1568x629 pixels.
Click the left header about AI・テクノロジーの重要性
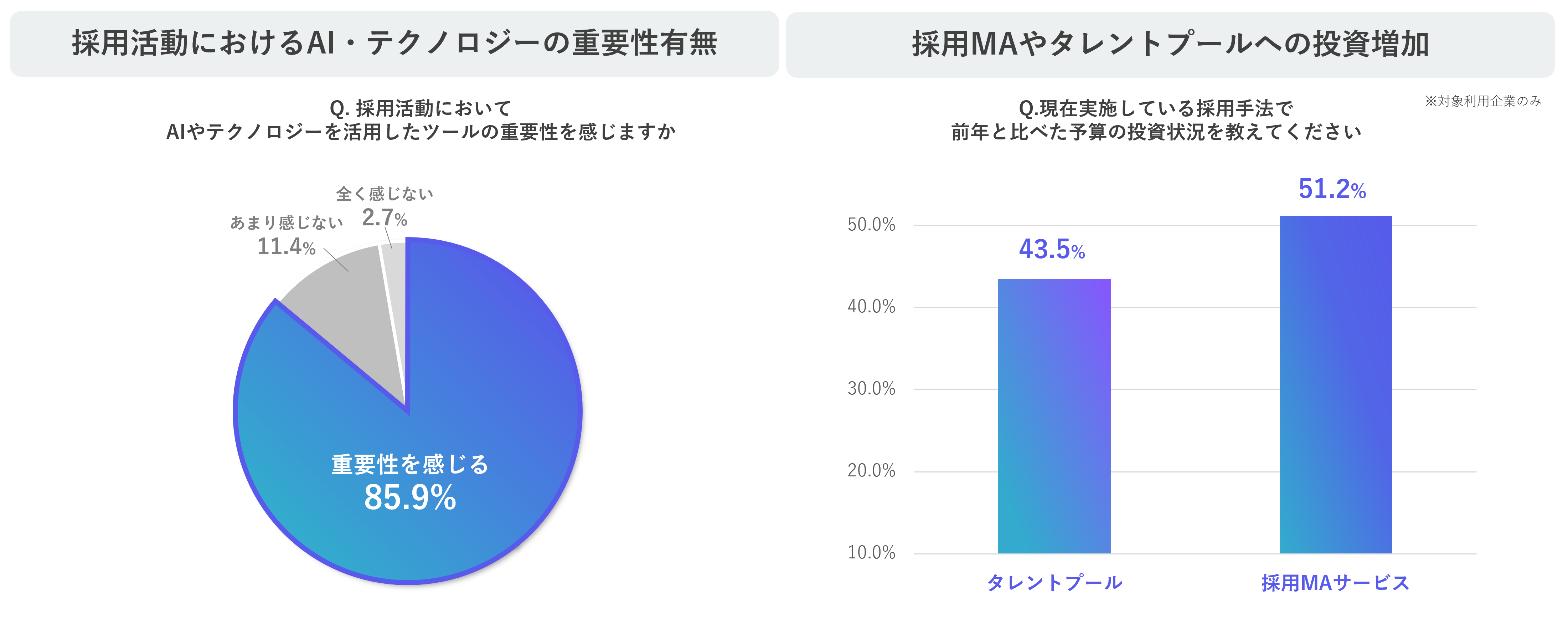tap(394, 44)
